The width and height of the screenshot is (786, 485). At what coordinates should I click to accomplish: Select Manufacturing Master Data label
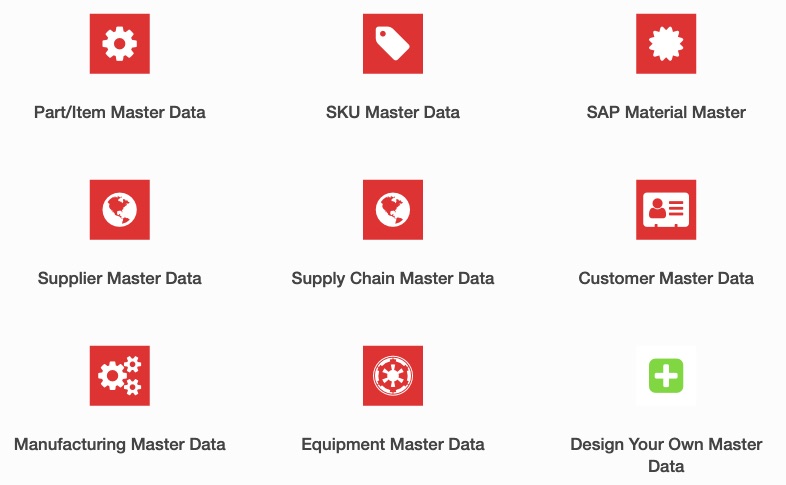[x=119, y=444]
